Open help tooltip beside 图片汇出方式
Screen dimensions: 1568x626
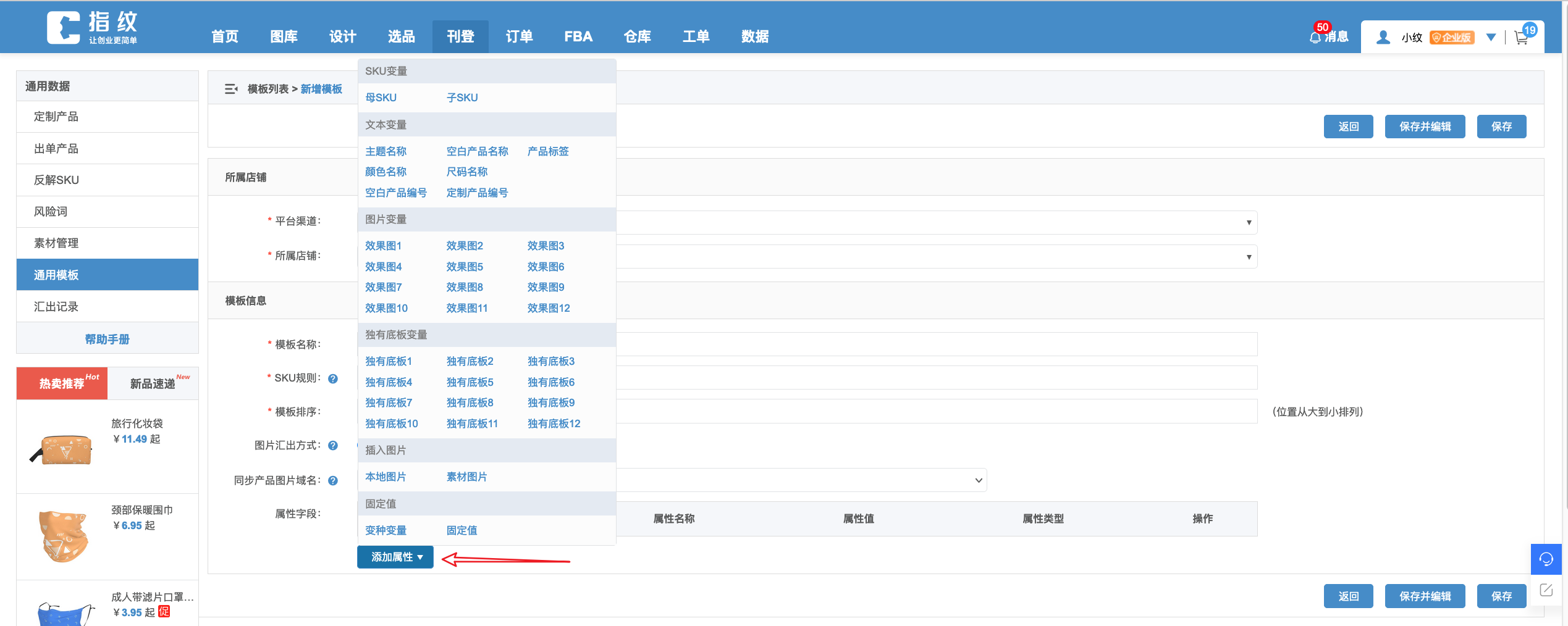coord(333,445)
